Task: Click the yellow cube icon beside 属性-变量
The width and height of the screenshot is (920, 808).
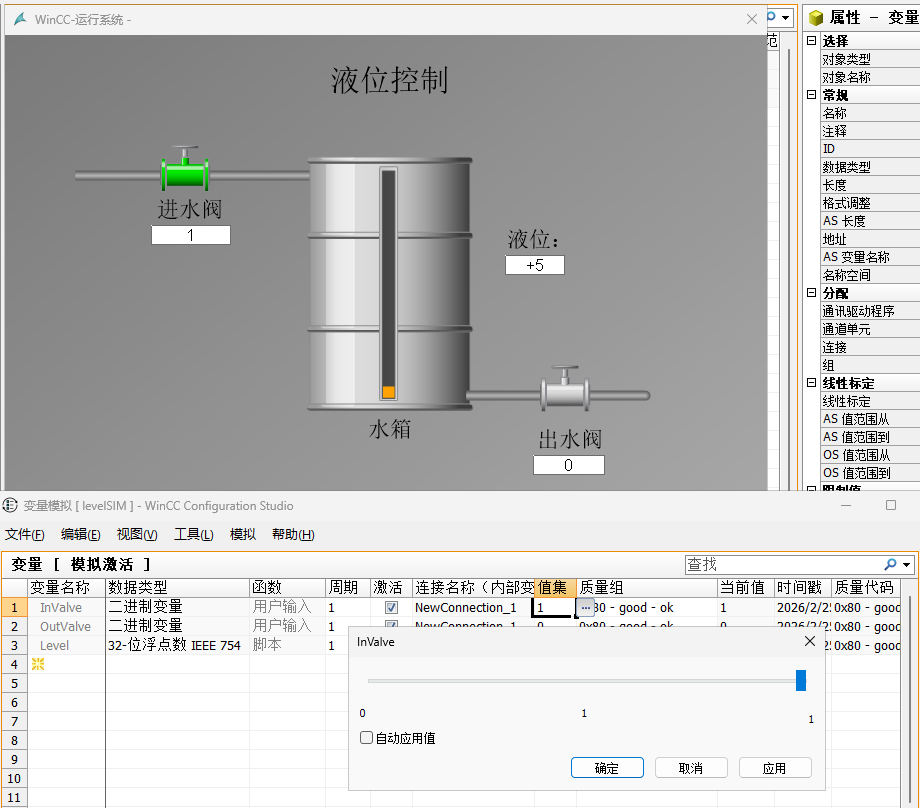Action: click(x=817, y=17)
